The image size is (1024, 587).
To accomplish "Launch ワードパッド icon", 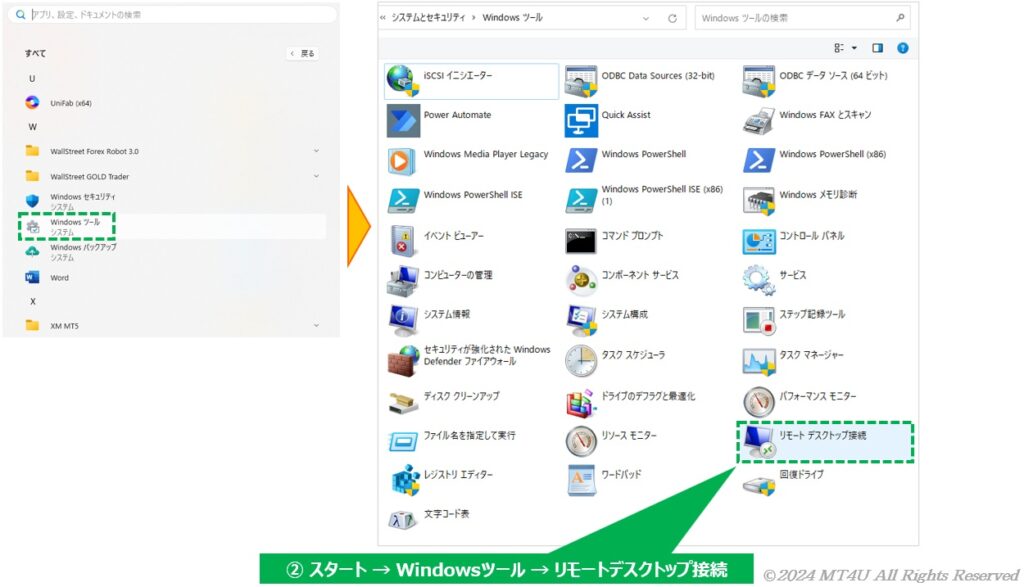I will (581, 481).
